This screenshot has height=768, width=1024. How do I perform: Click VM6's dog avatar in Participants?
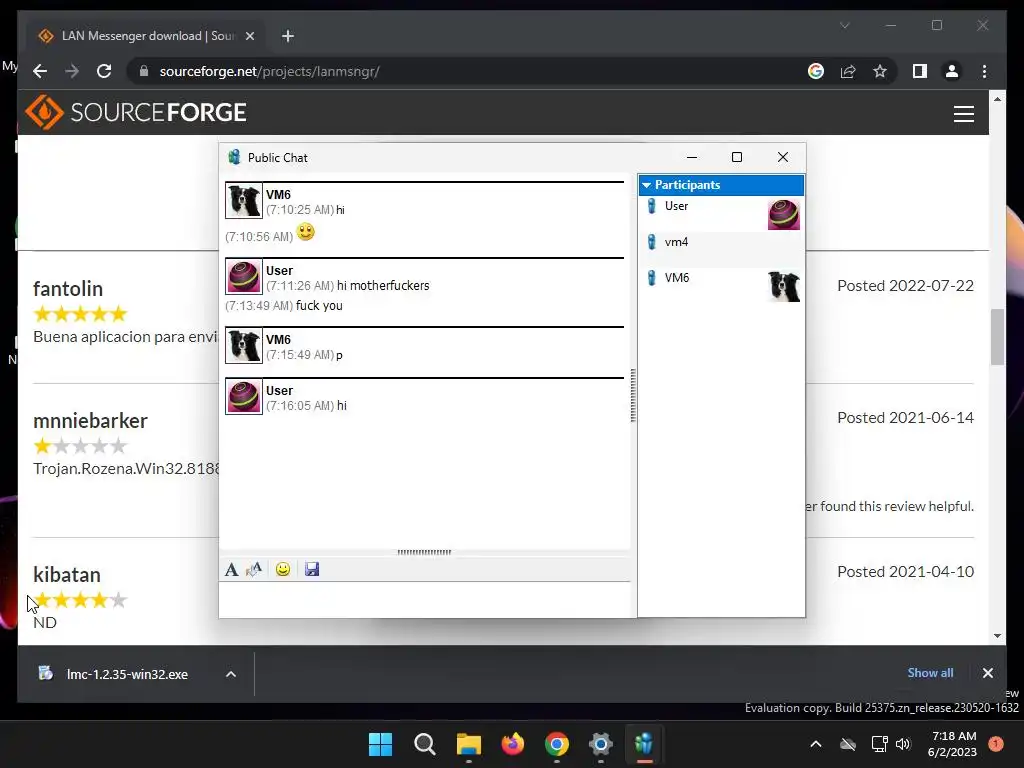point(784,287)
